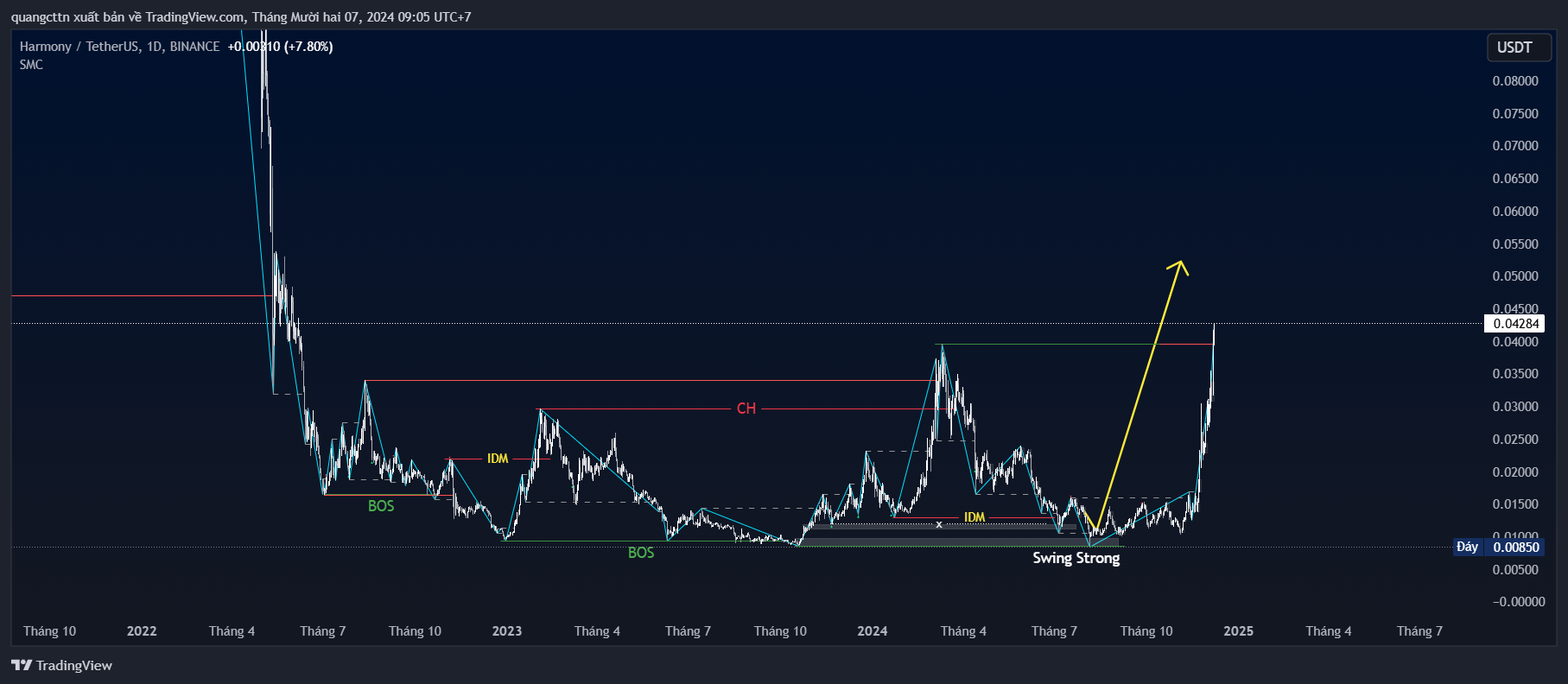1568x684 pixels.
Task: Click the Đáy 0.00850 price label
Action: point(1499,547)
